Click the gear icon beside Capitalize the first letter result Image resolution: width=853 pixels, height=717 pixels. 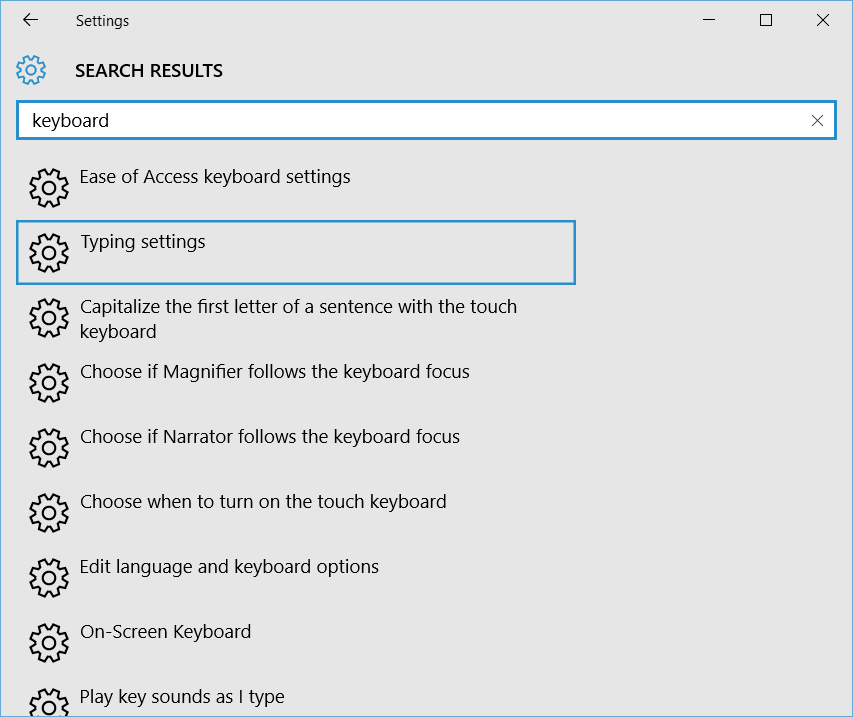point(48,317)
